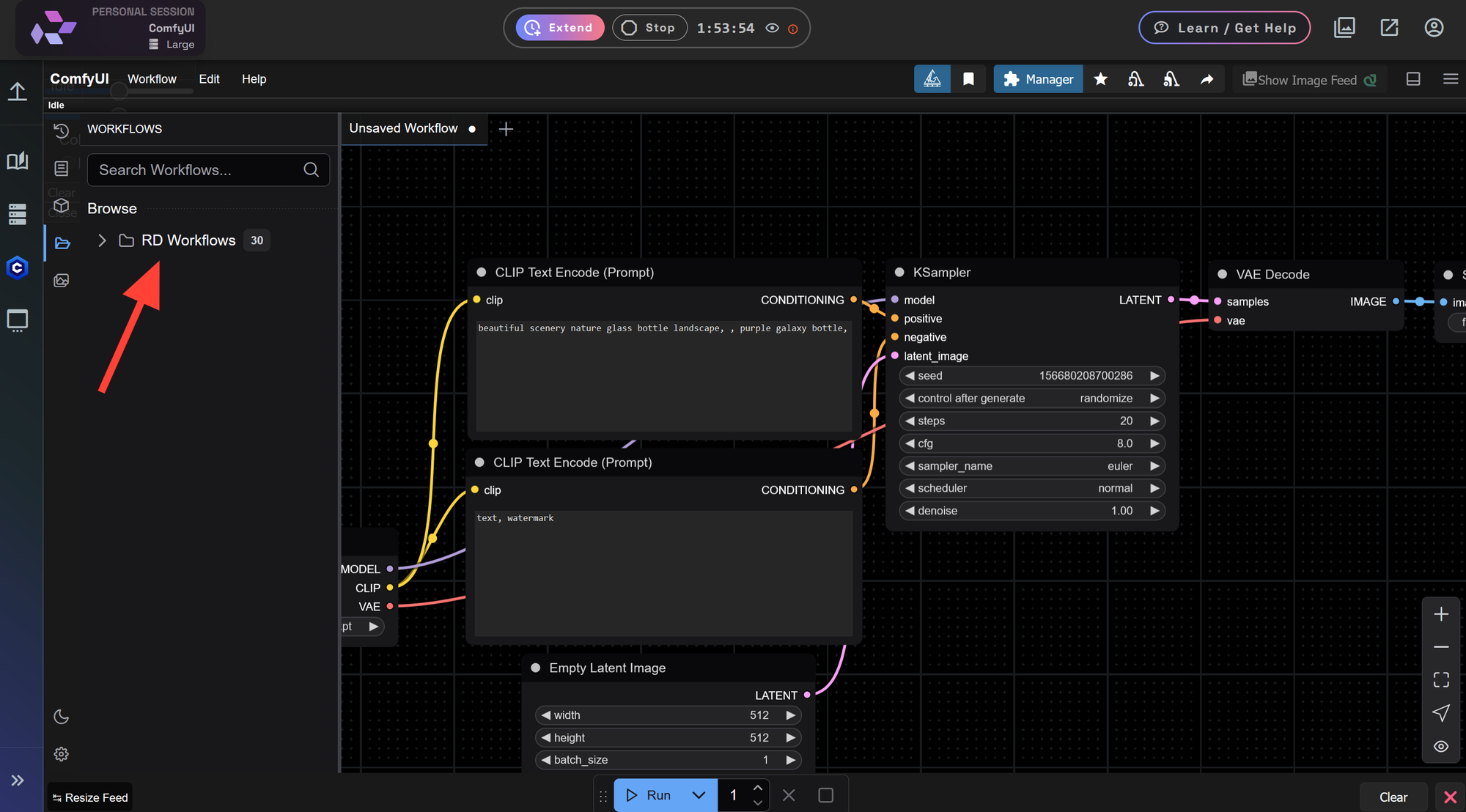The width and height of the screenshot is (1466, 812).
Task: Switch to the Unsaved Workflow tab
Action: [x=402, y=128]
